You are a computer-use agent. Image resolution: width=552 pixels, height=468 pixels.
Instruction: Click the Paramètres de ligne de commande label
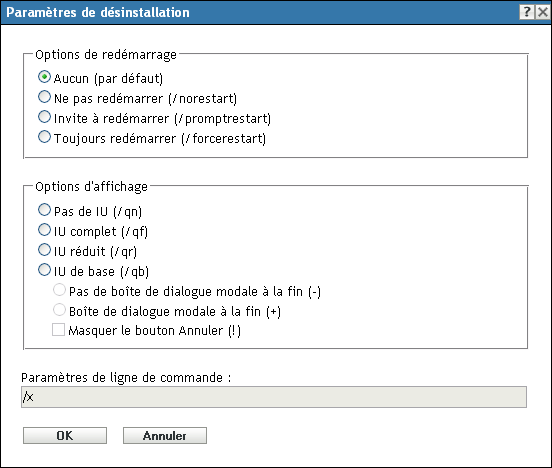(x=126, y=377)
